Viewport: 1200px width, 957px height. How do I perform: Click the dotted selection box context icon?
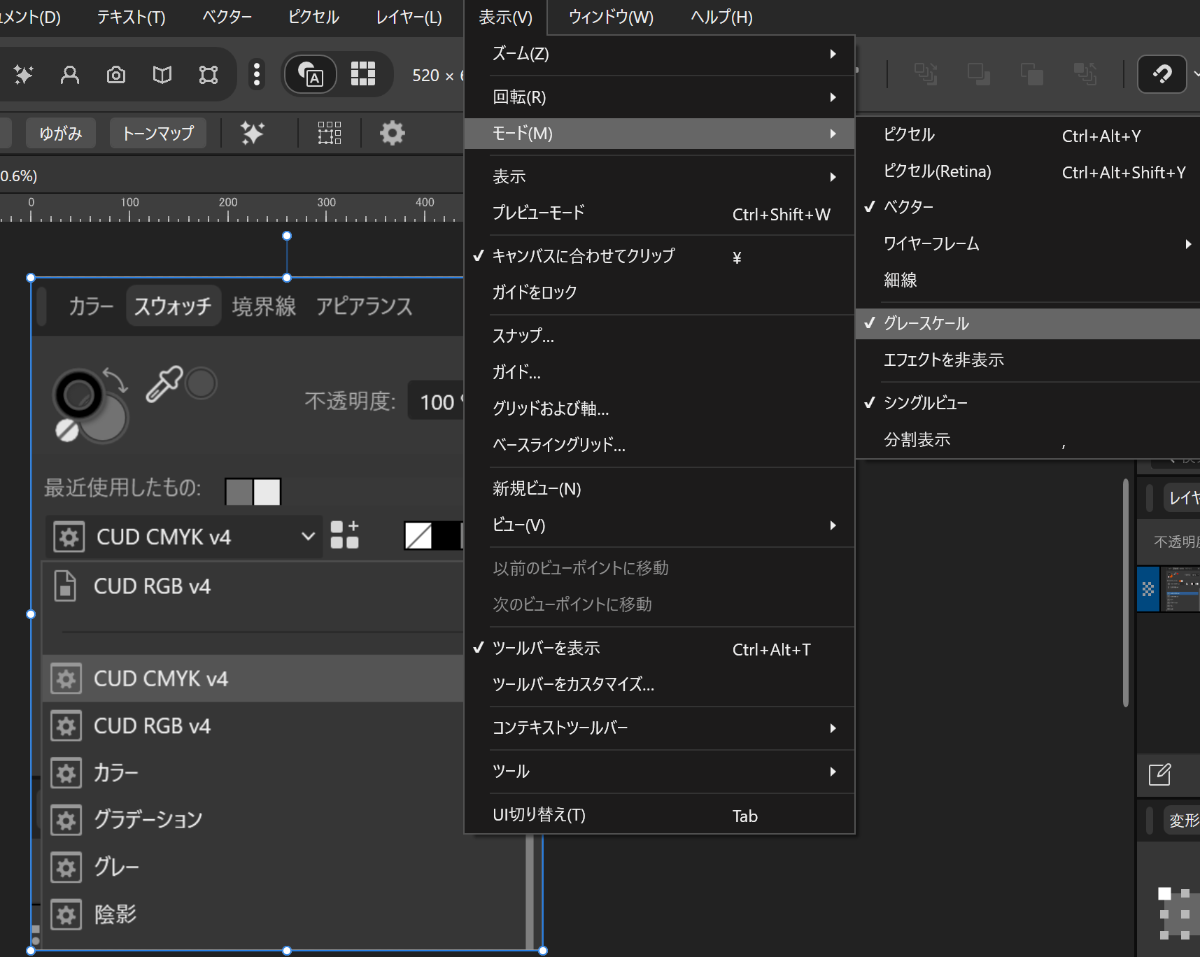(330, 132)
